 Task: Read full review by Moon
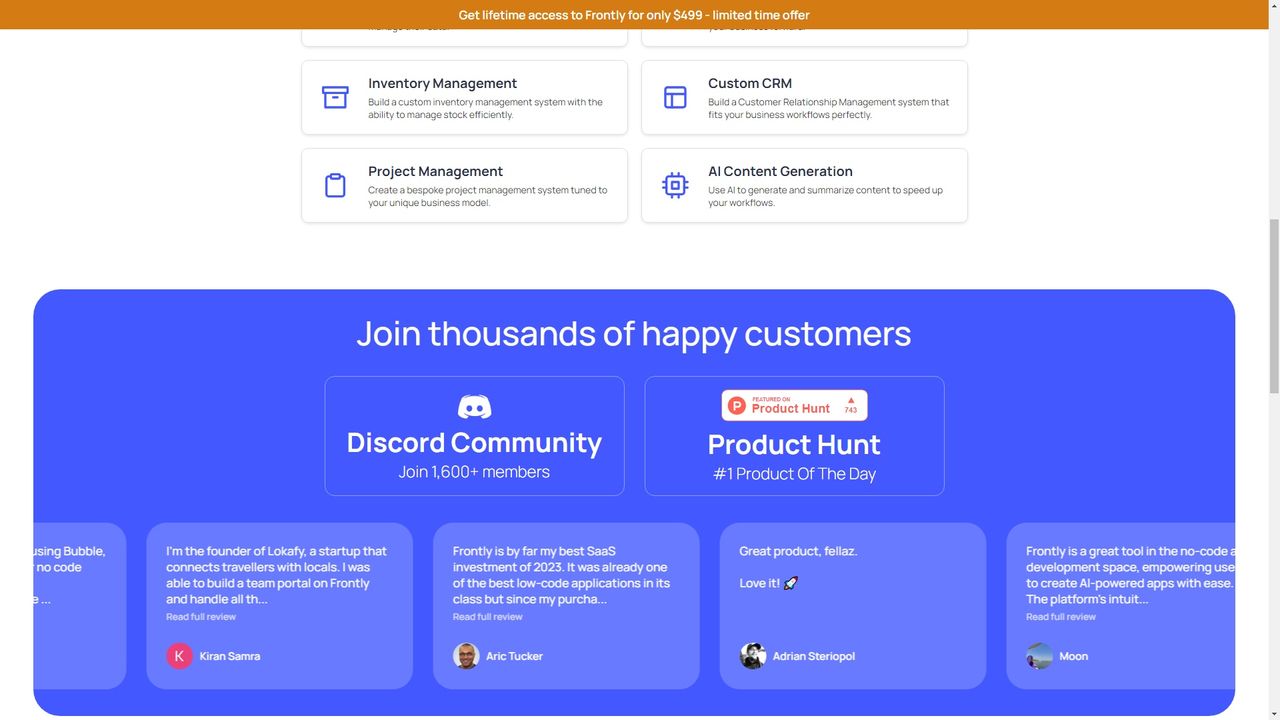pos(1061,617)
